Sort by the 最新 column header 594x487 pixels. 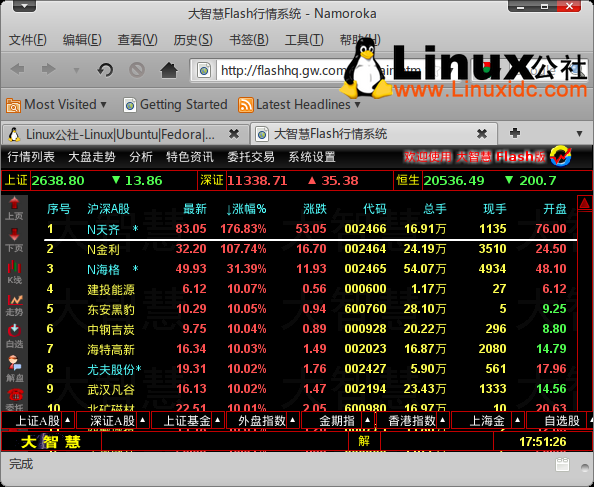coord(195,209)
